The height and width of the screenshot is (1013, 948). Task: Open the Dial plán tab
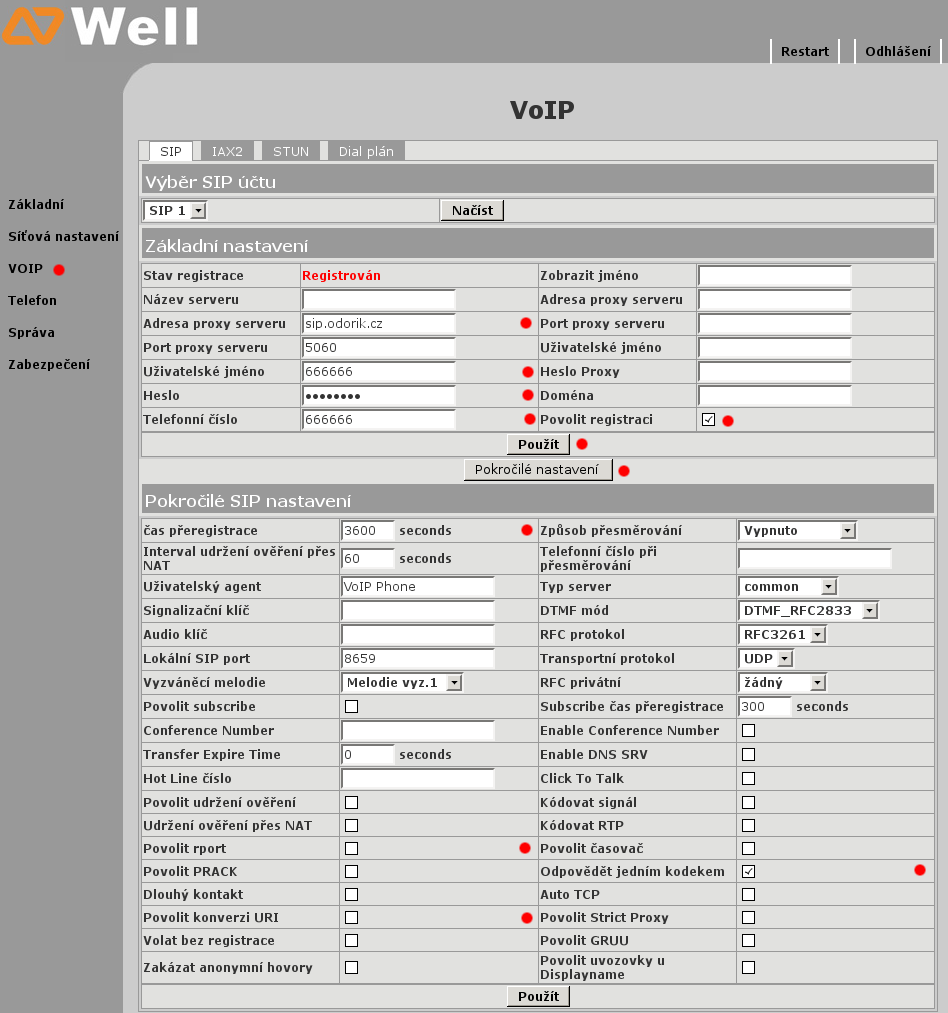point(366,151)
